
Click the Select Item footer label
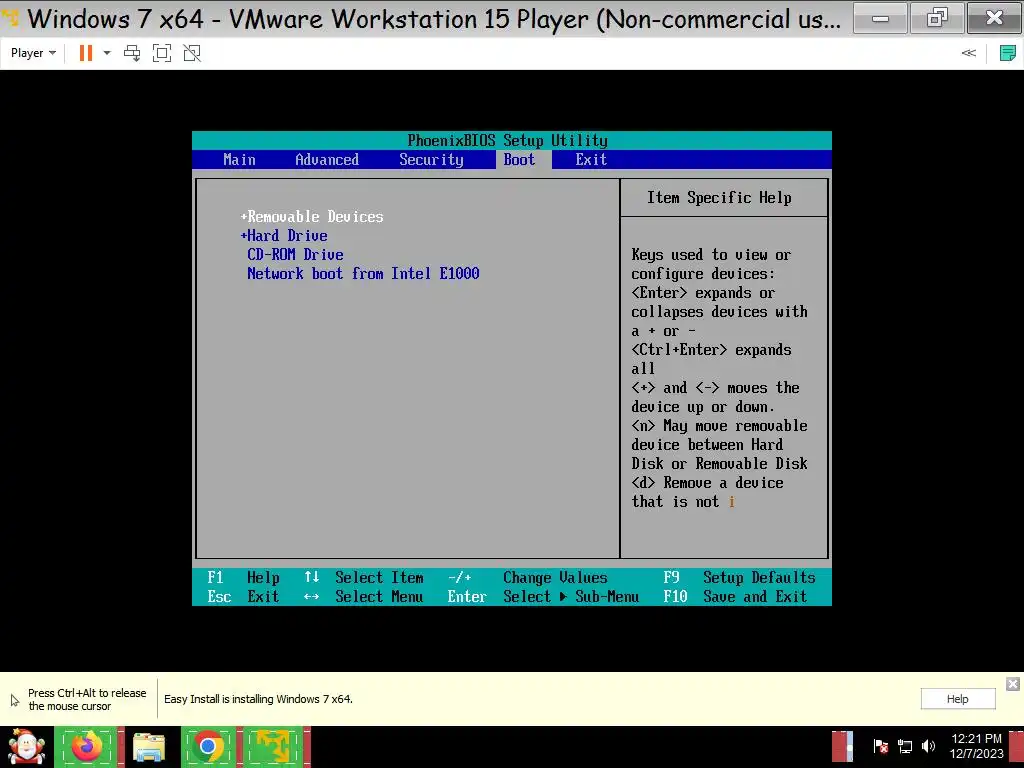379,578
